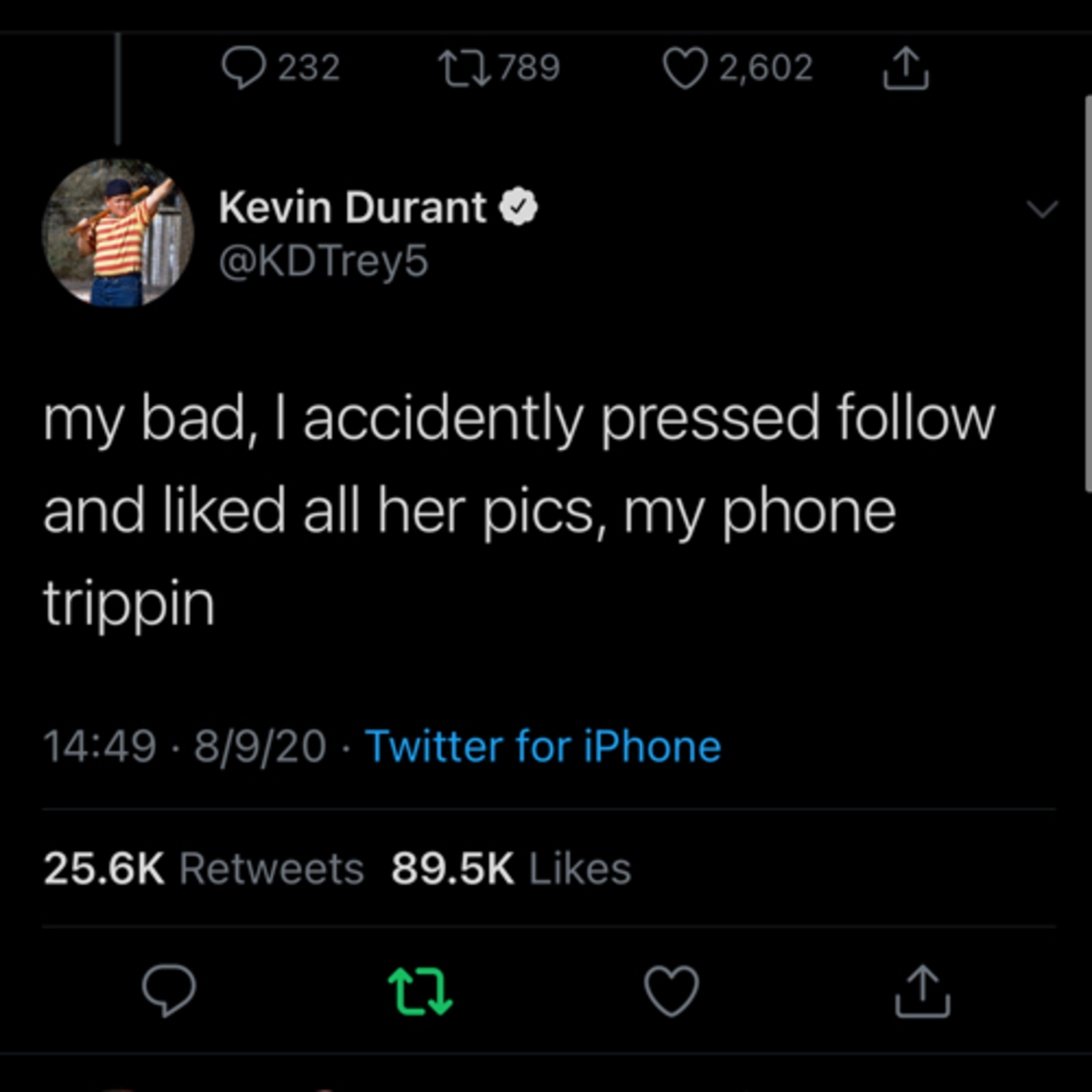View the 25.6K Retweets list
Viewport: 1092px width, 1092px height.
point(203,869)
